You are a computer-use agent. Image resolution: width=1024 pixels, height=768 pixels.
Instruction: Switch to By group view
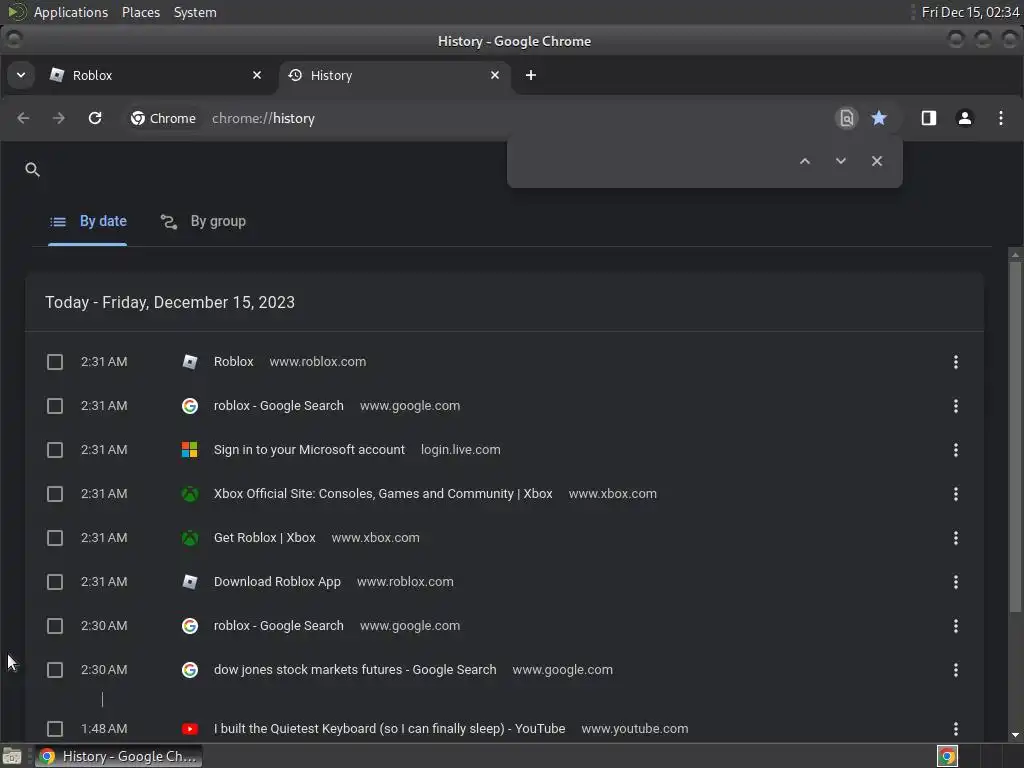(203, 221)
